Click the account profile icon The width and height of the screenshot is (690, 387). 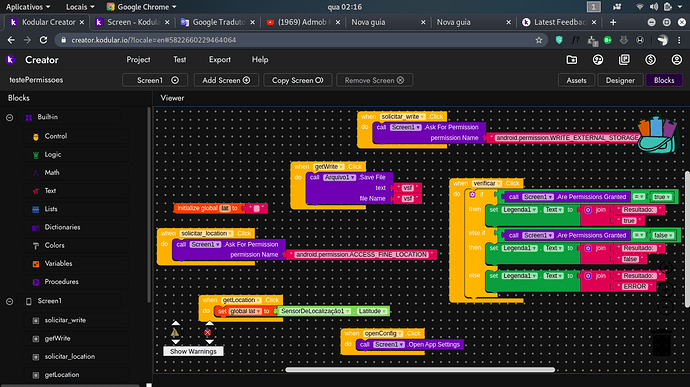coord(676,60)
